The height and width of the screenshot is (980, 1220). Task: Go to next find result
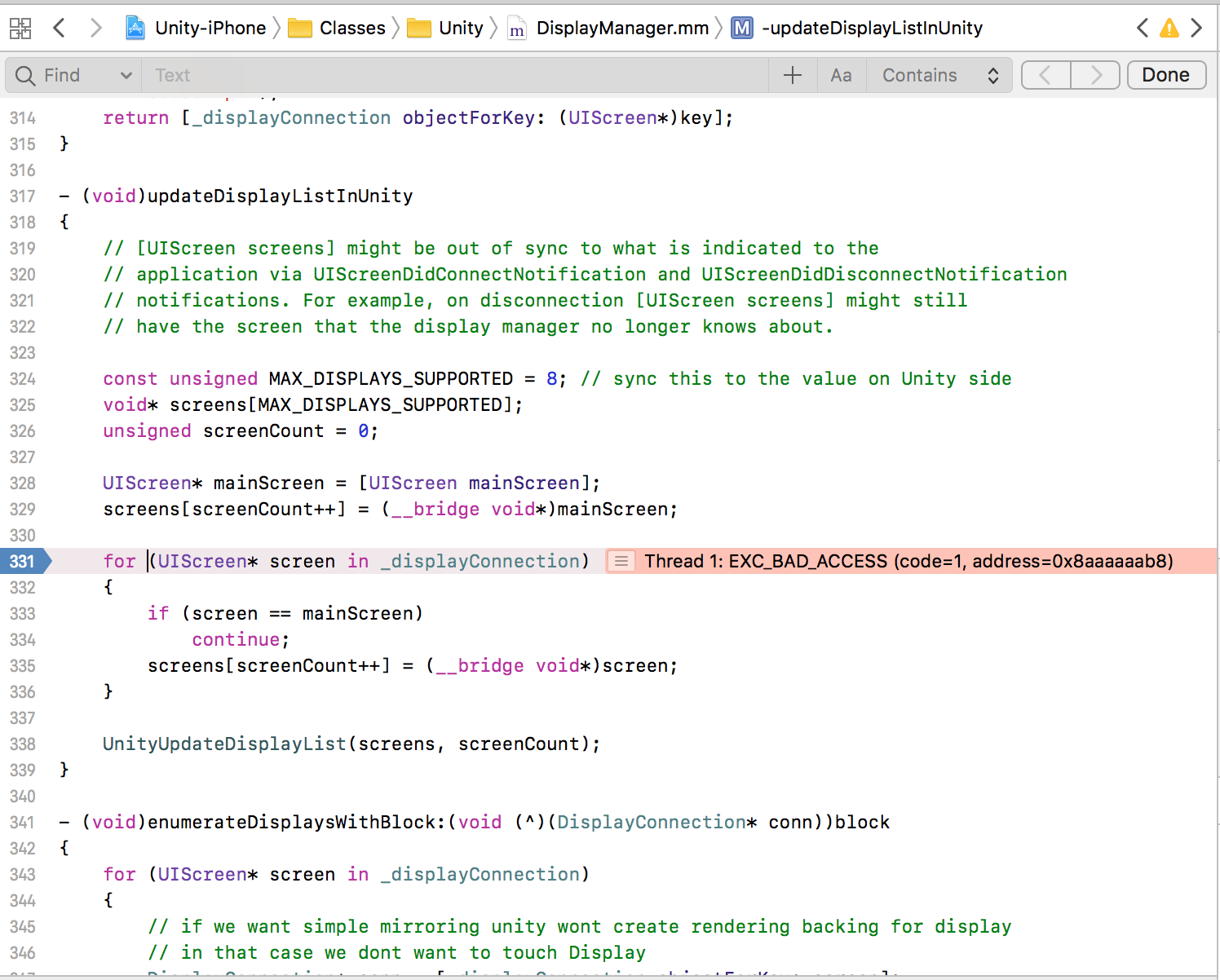point(1095,75)
